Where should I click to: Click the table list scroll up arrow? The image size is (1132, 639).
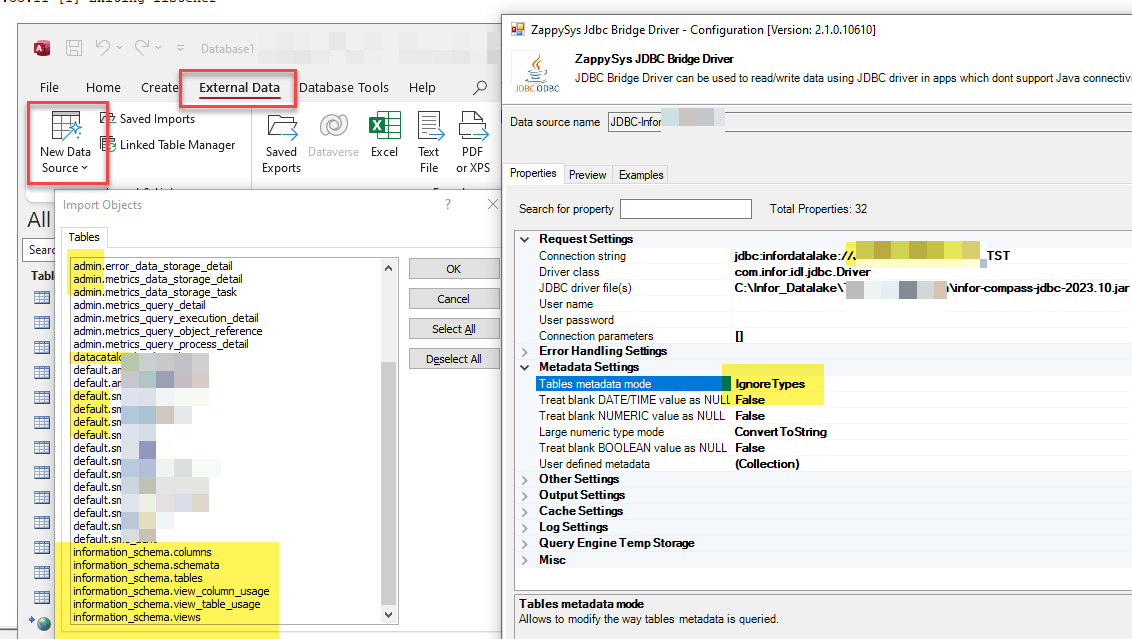pos(388,268)
